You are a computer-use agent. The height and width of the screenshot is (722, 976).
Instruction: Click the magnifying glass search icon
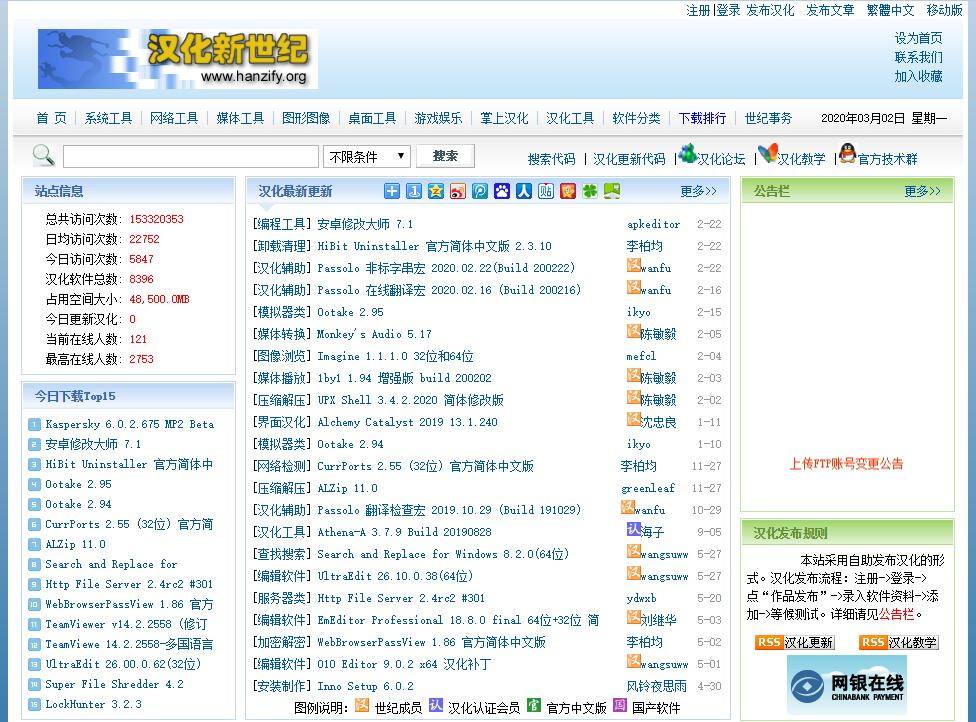44,156
